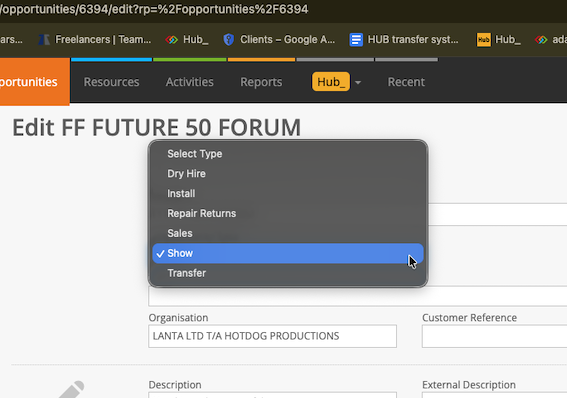
Task: Click the Freelancers bookmark favicon
Action: [x=44, y=39]
